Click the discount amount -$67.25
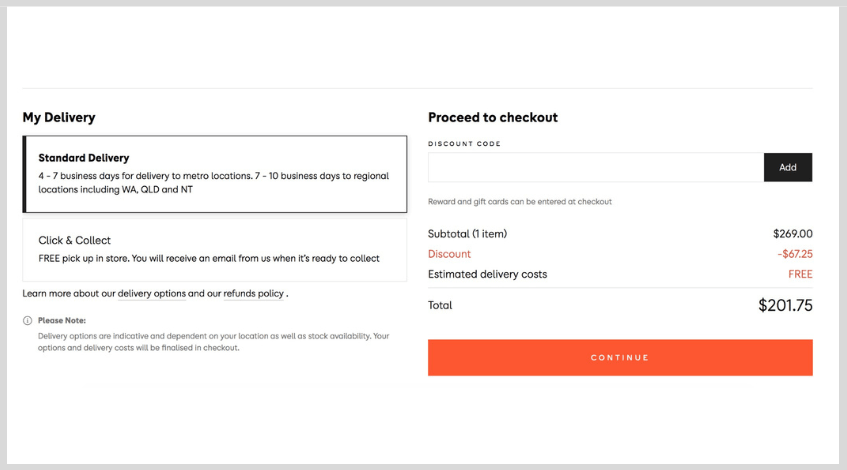Viewport: 847px width, 470px height. coord(795,254)
